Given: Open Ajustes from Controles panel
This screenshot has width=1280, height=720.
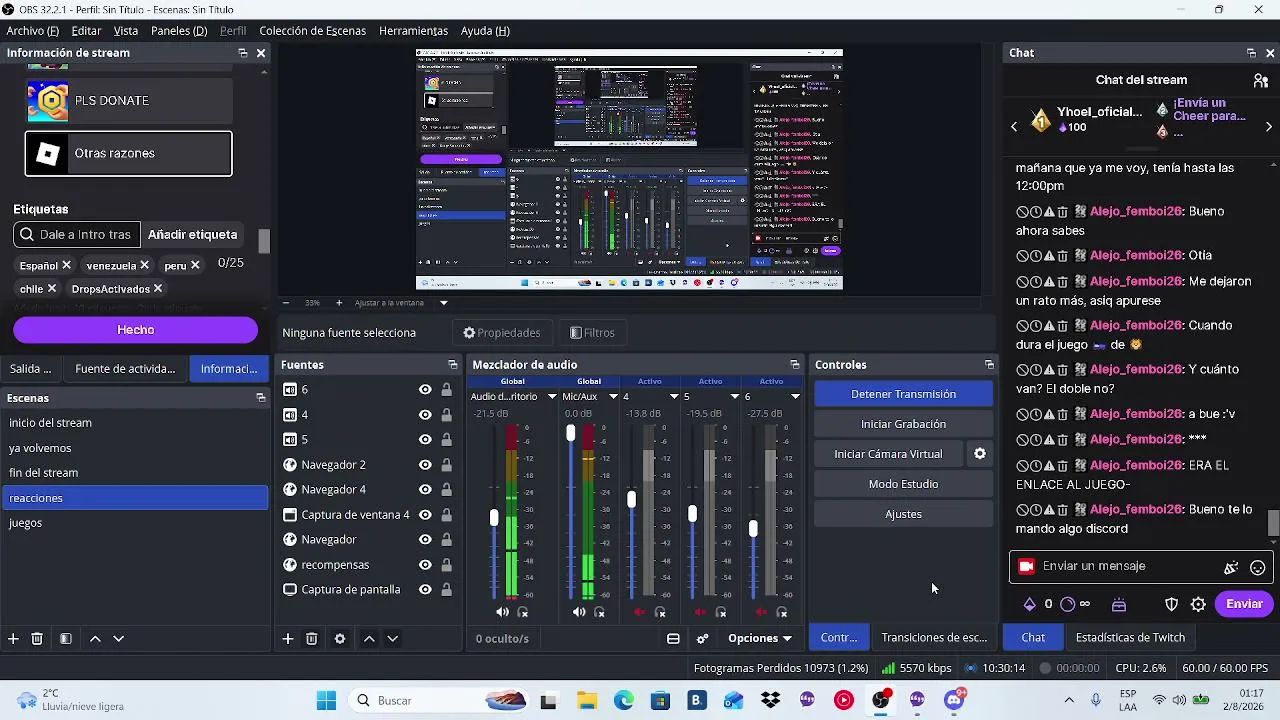Looking at the screenshot, I should (x=904, y=514).
